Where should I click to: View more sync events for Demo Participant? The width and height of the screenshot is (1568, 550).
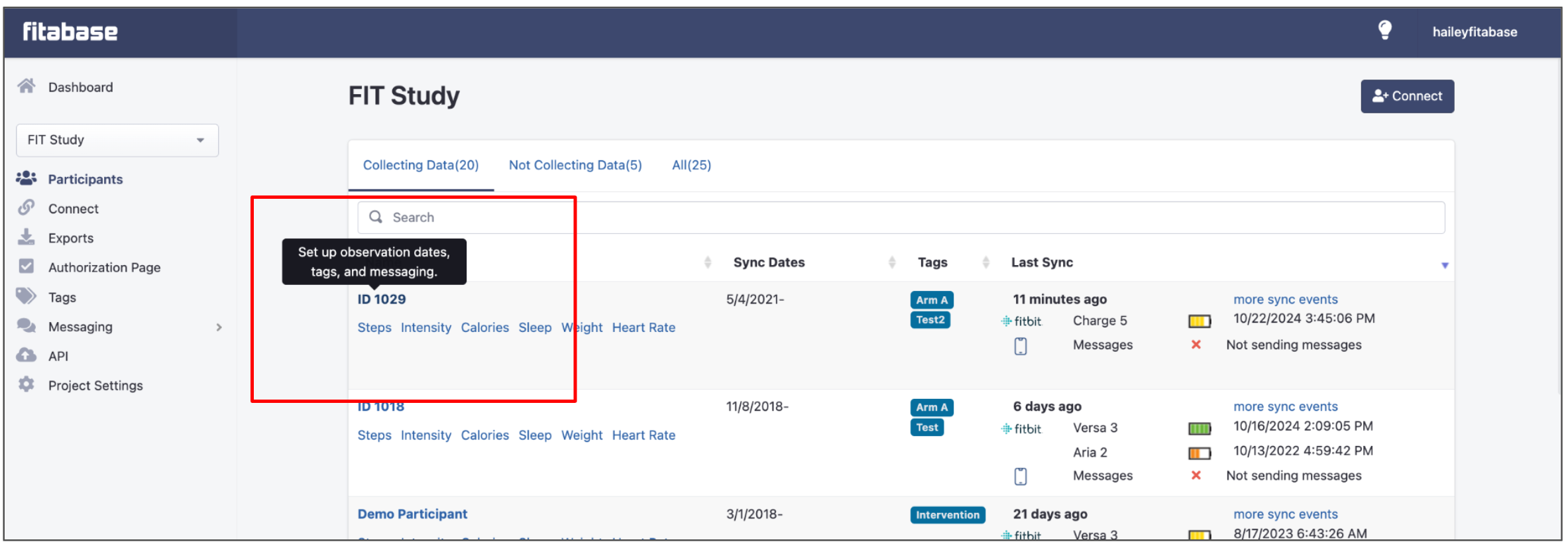(1286, 514)
